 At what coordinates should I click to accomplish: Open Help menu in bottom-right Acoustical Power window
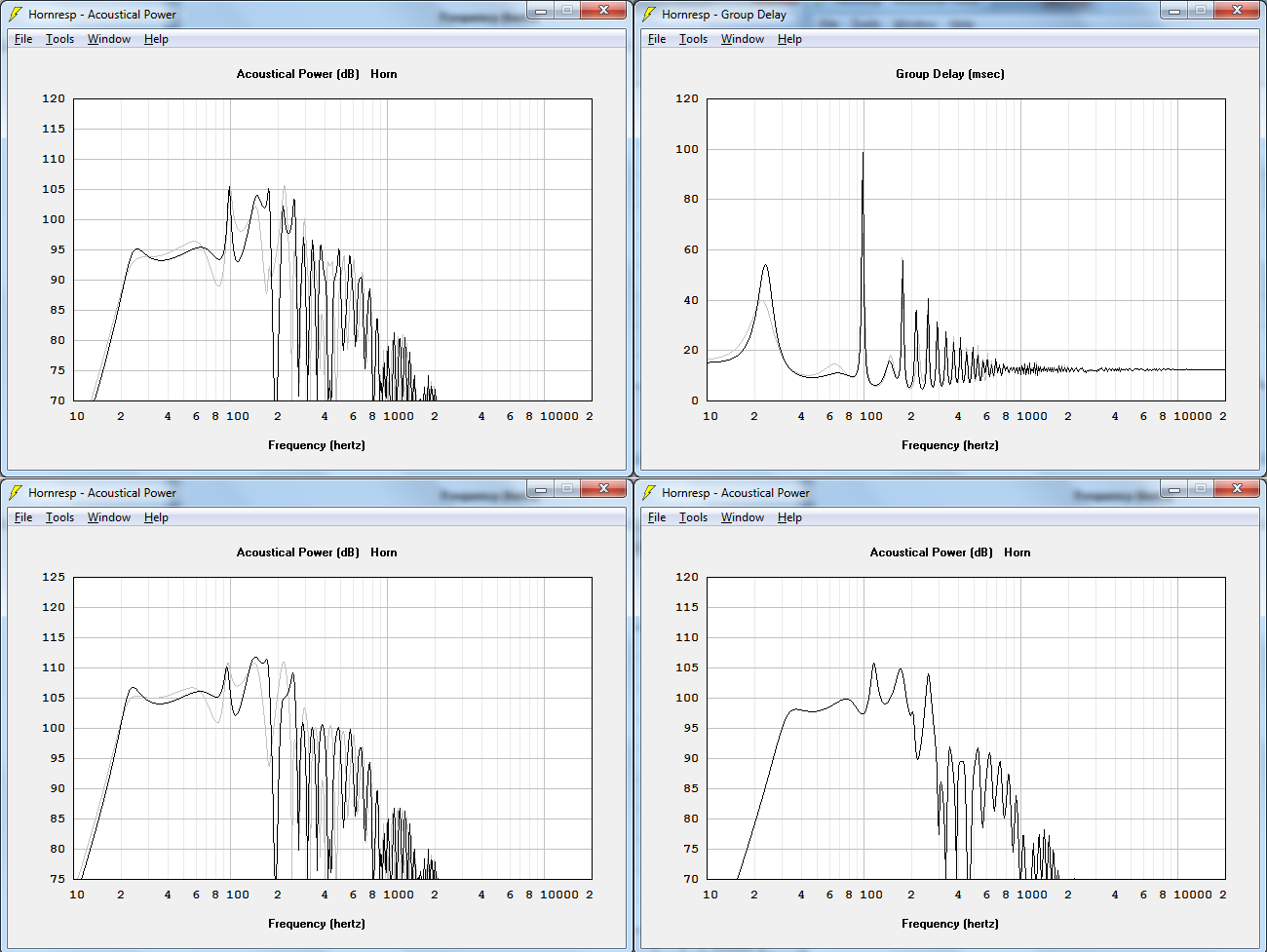click(x=789, y=517)
